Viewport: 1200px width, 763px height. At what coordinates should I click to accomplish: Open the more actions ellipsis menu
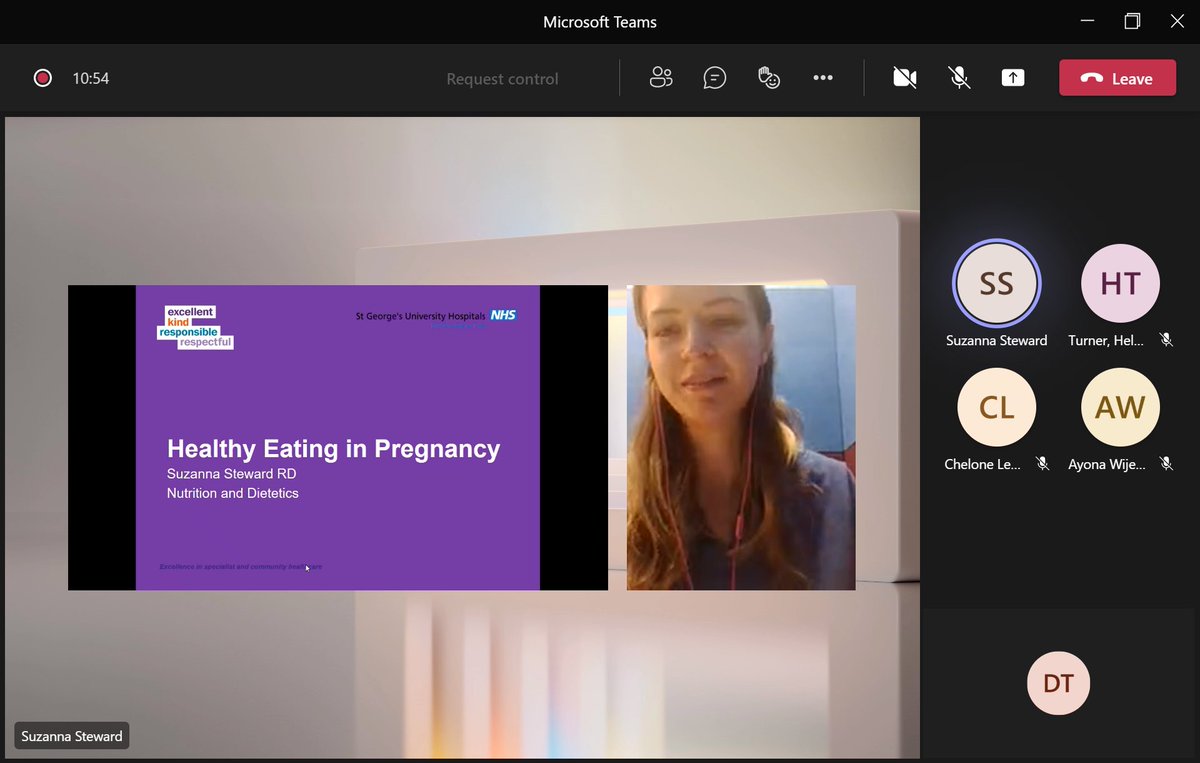coord(823,78)
